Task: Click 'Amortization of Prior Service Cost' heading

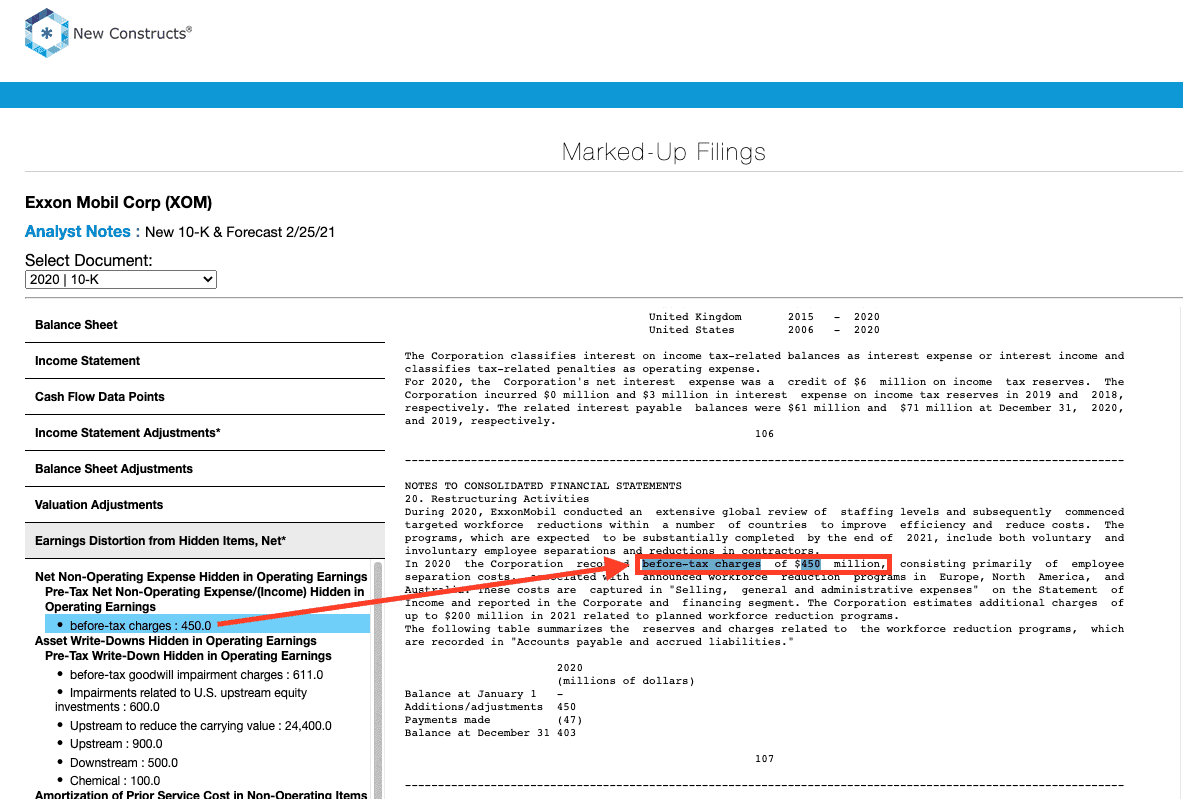Action: (x=201, y=794)
